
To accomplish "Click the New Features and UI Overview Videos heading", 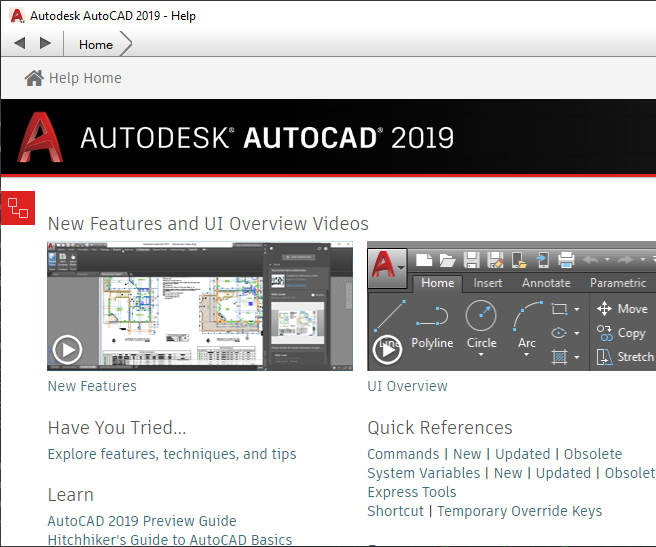I will tap(208, 223).
